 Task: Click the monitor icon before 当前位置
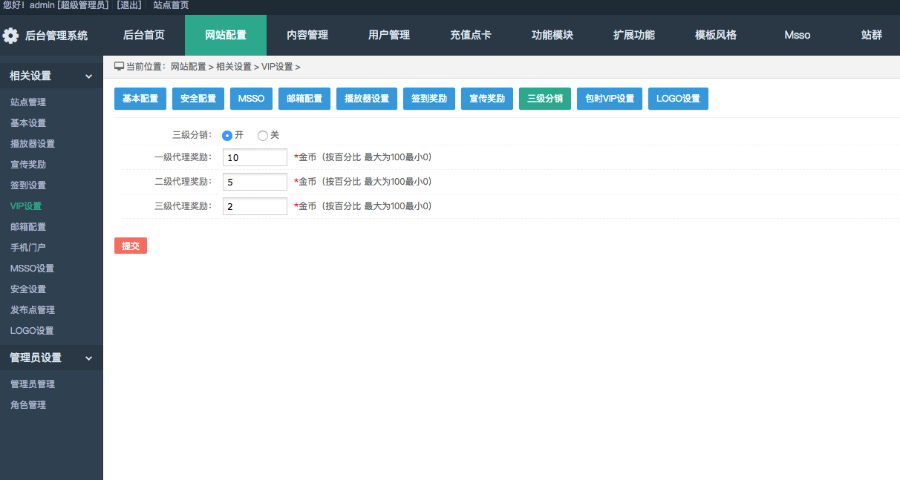(x=119, y=67)
